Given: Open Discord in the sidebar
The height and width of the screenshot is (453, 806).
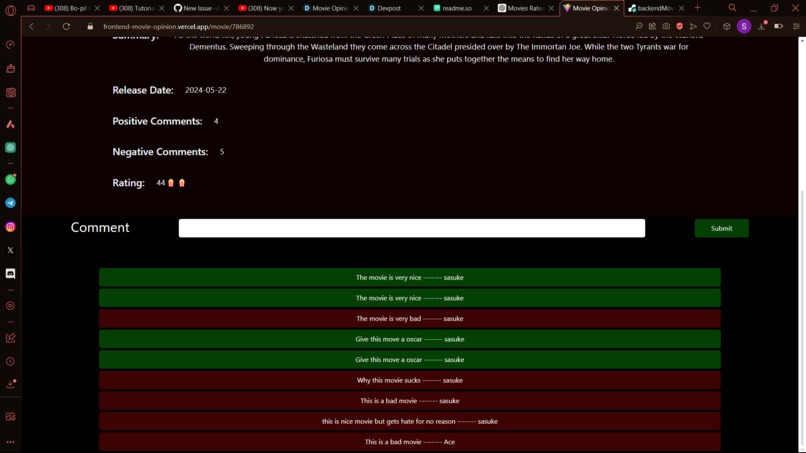Looking at the screenshot, I should pos(10,274).
